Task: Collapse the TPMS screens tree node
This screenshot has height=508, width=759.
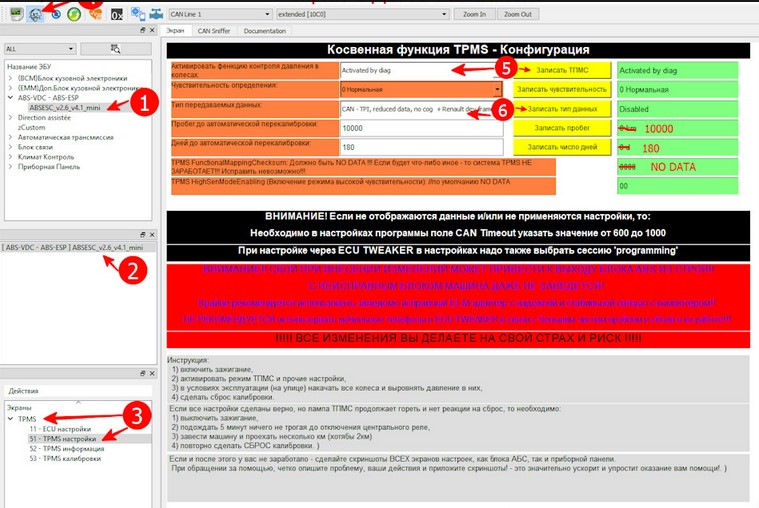Action: 11,419
